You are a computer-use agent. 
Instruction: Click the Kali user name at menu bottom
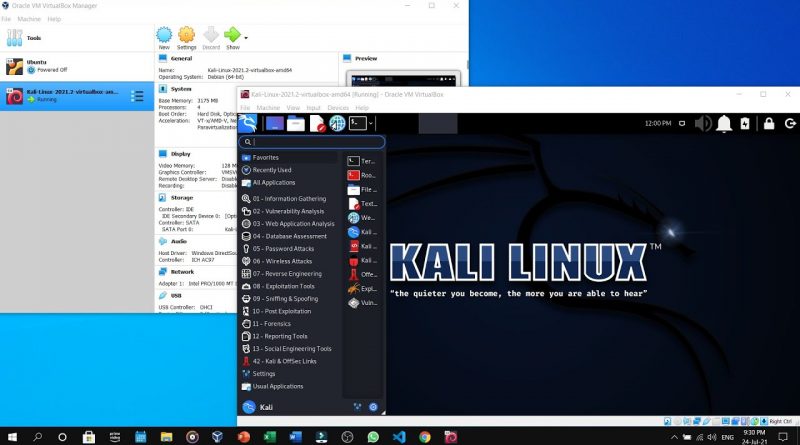coord(266,407)
